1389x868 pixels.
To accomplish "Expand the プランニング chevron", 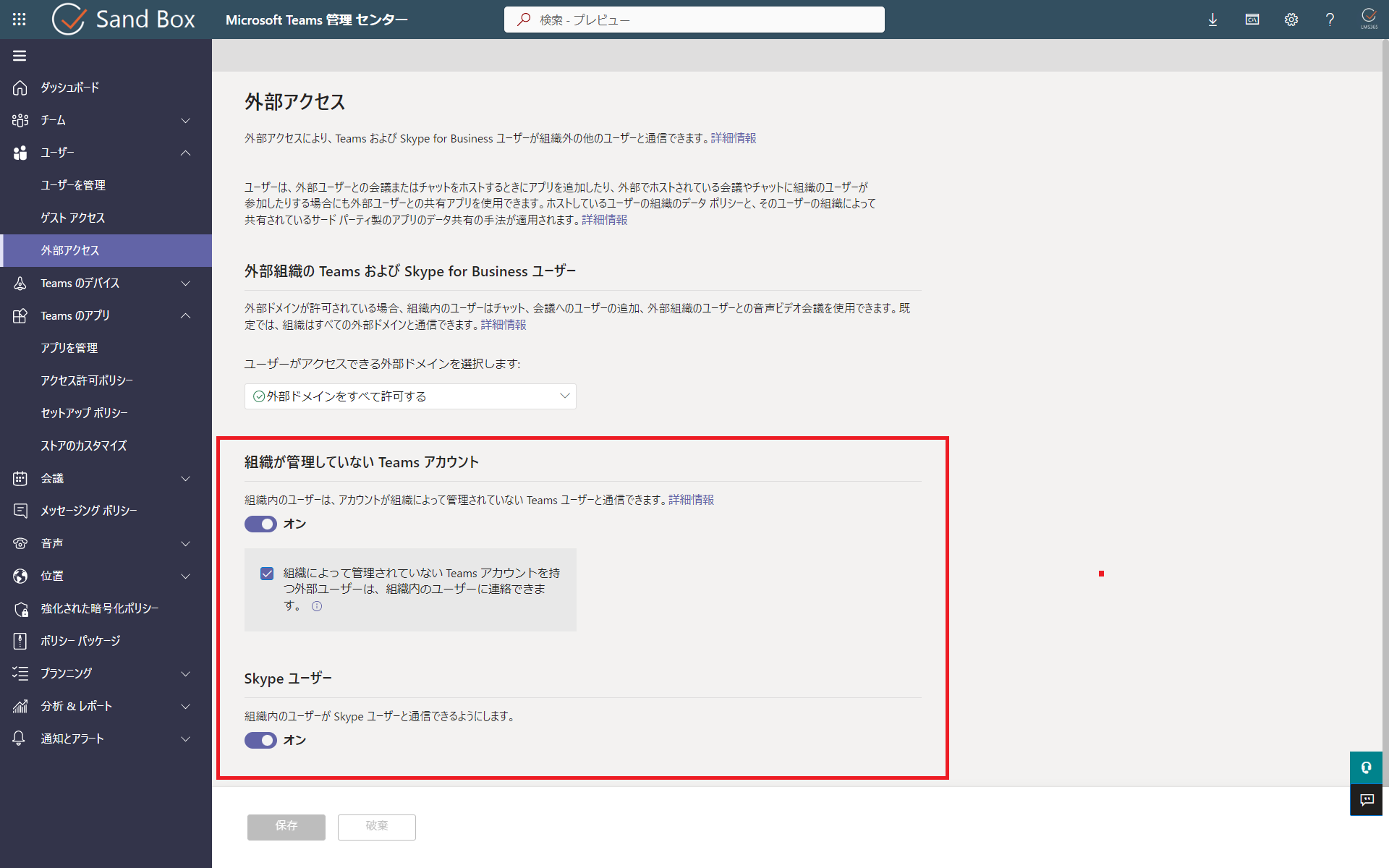I will pyautogui.click(x=186, y=674).
